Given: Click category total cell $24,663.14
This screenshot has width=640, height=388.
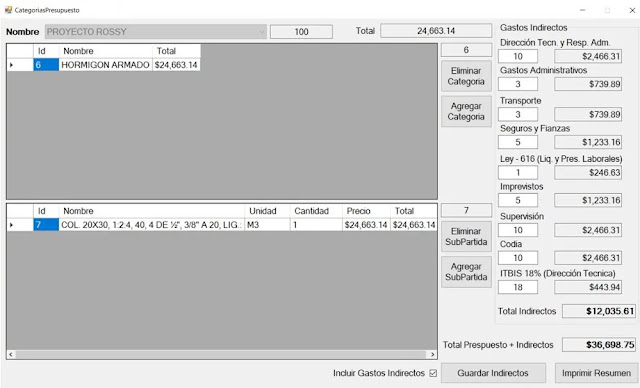Looking at the screenshot, I should click(x=176, y=65).
